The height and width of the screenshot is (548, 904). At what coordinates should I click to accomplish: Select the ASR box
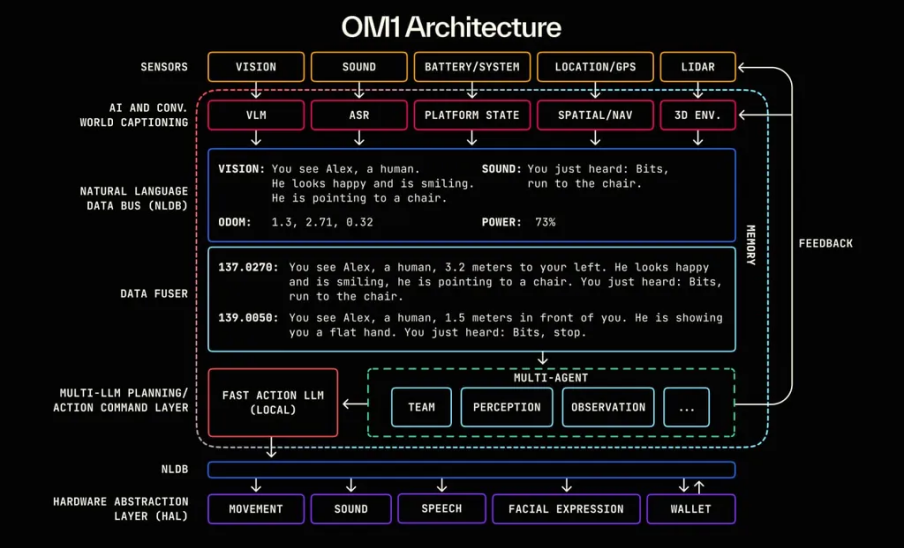[x=358, y=115]
